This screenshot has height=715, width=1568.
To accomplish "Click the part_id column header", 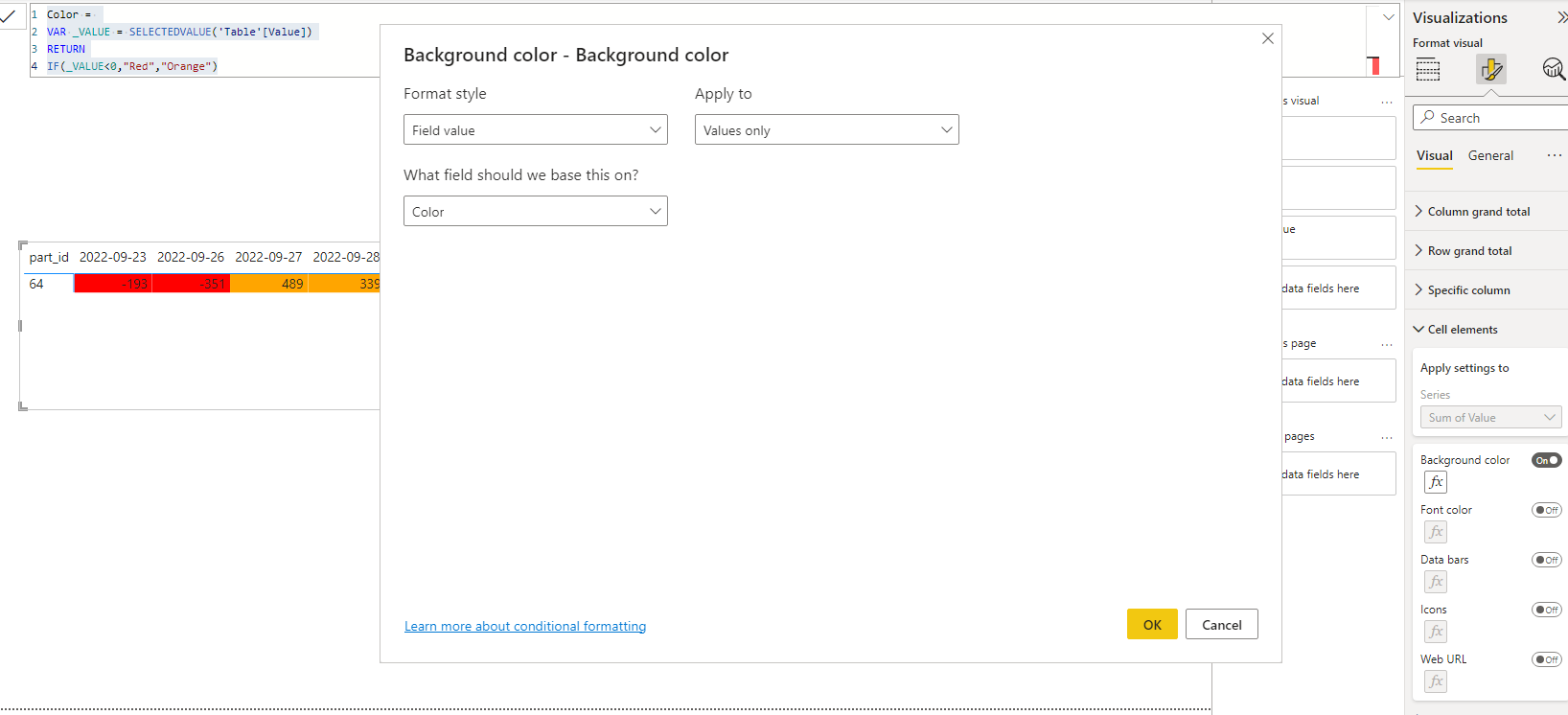I will (49, 257).
